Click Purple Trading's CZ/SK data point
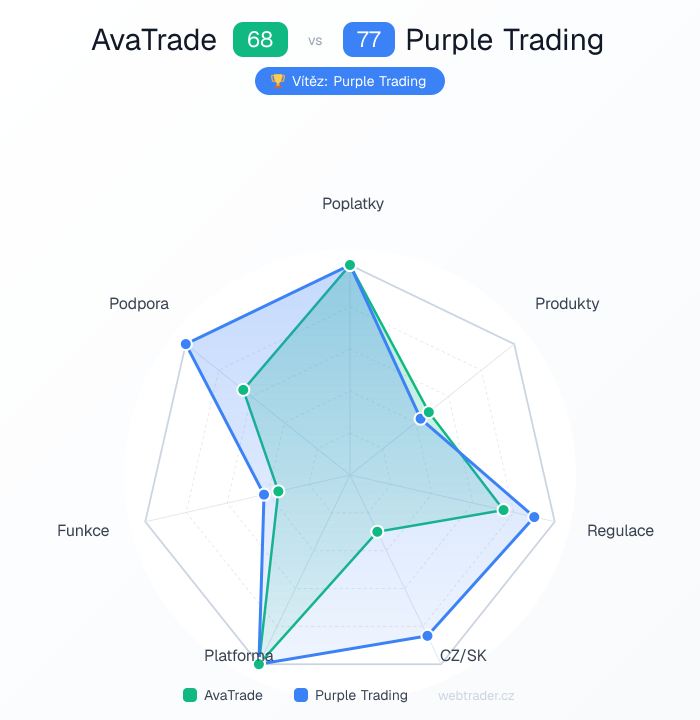The height and width of the screenshot is (720, 700). pyautogui.click(x=427, y=636)
